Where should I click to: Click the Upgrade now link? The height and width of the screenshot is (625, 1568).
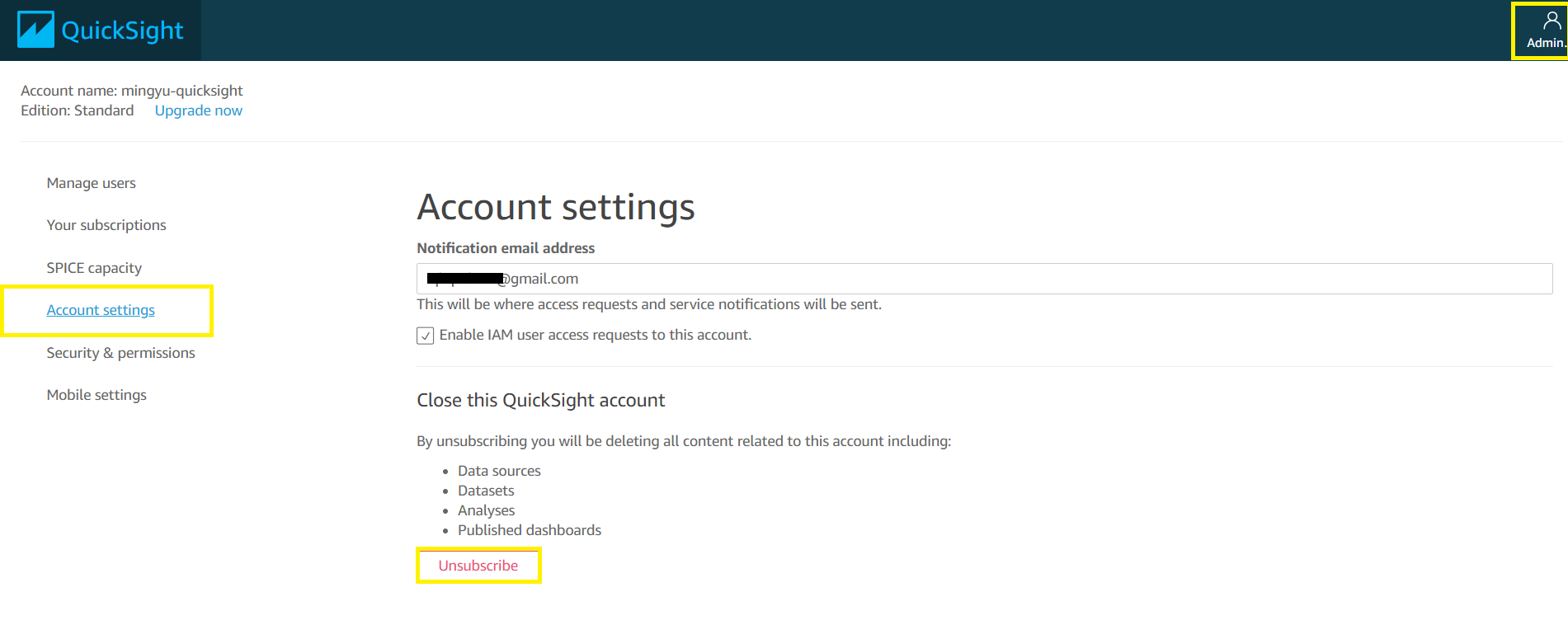tap(199, 110)
